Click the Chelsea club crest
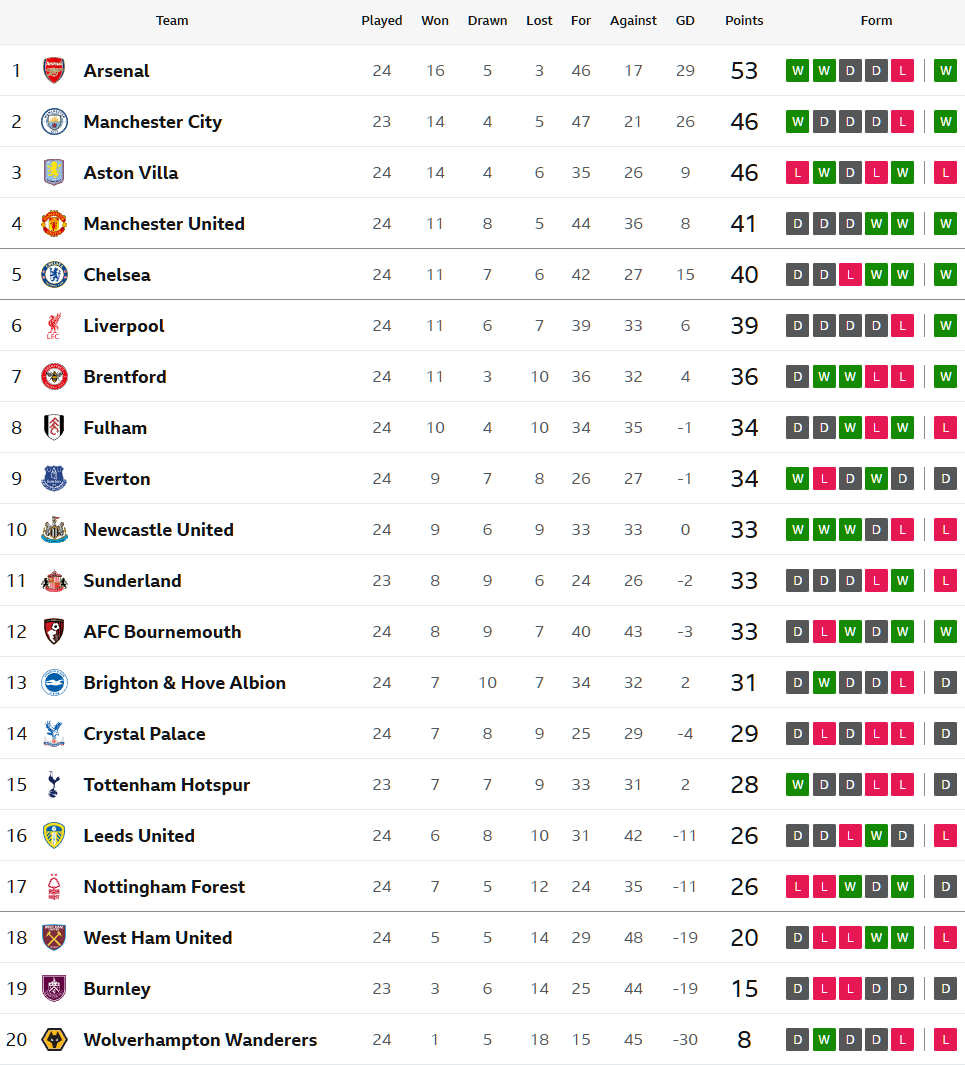The height and width of the screenshot is (1065, 965). point(54,275)
